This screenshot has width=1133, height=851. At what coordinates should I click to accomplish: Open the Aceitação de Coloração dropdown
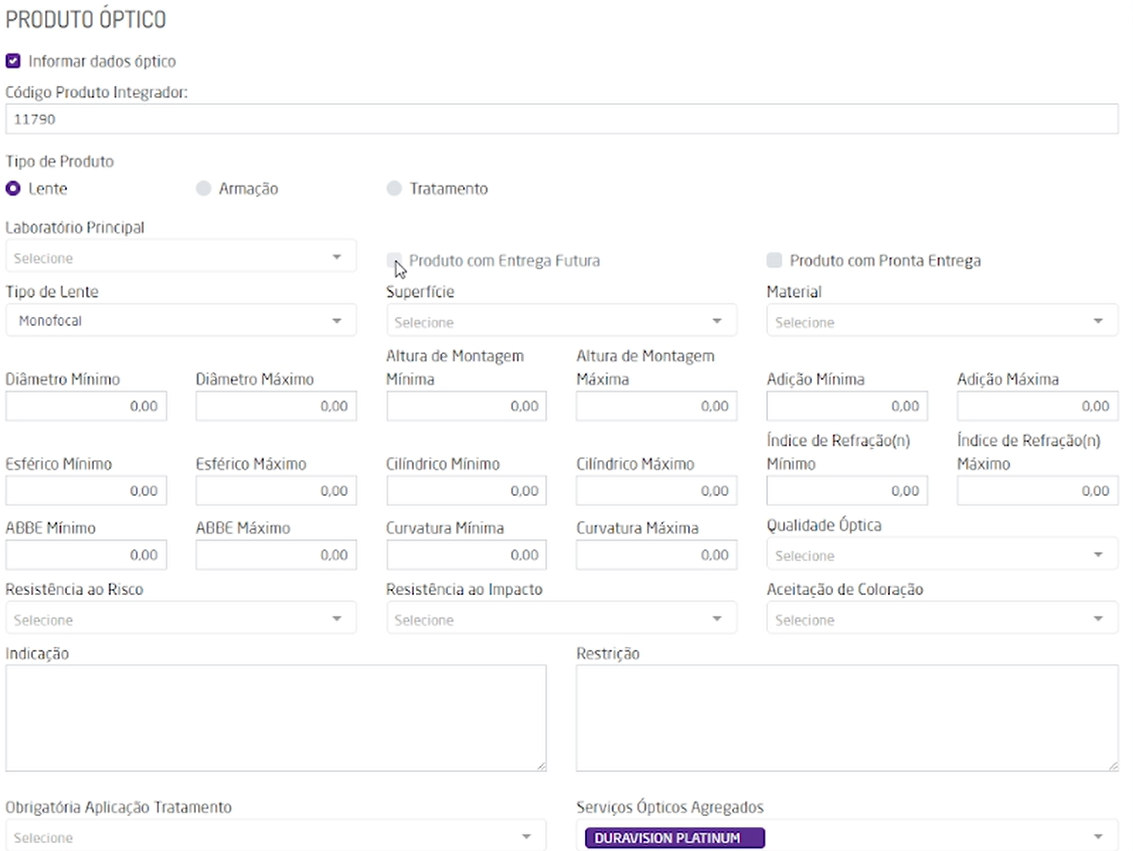tap(942, 620)
